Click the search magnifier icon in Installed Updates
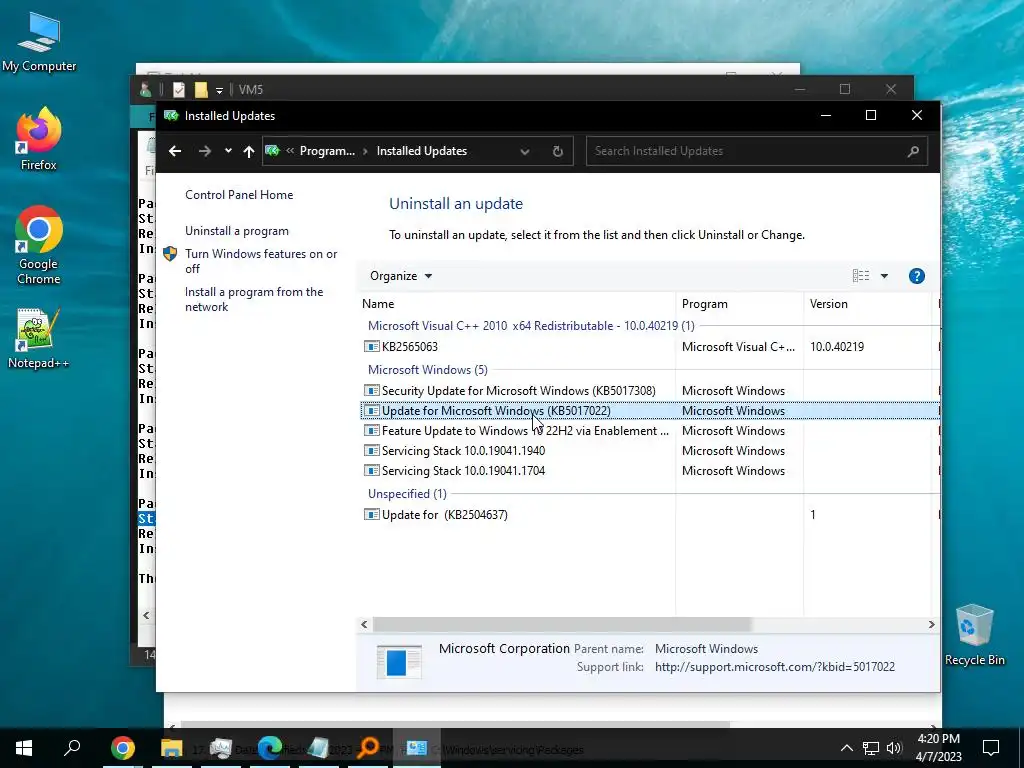The height and width of the screenshot is (768, 1024). click(x=913, y=152)
